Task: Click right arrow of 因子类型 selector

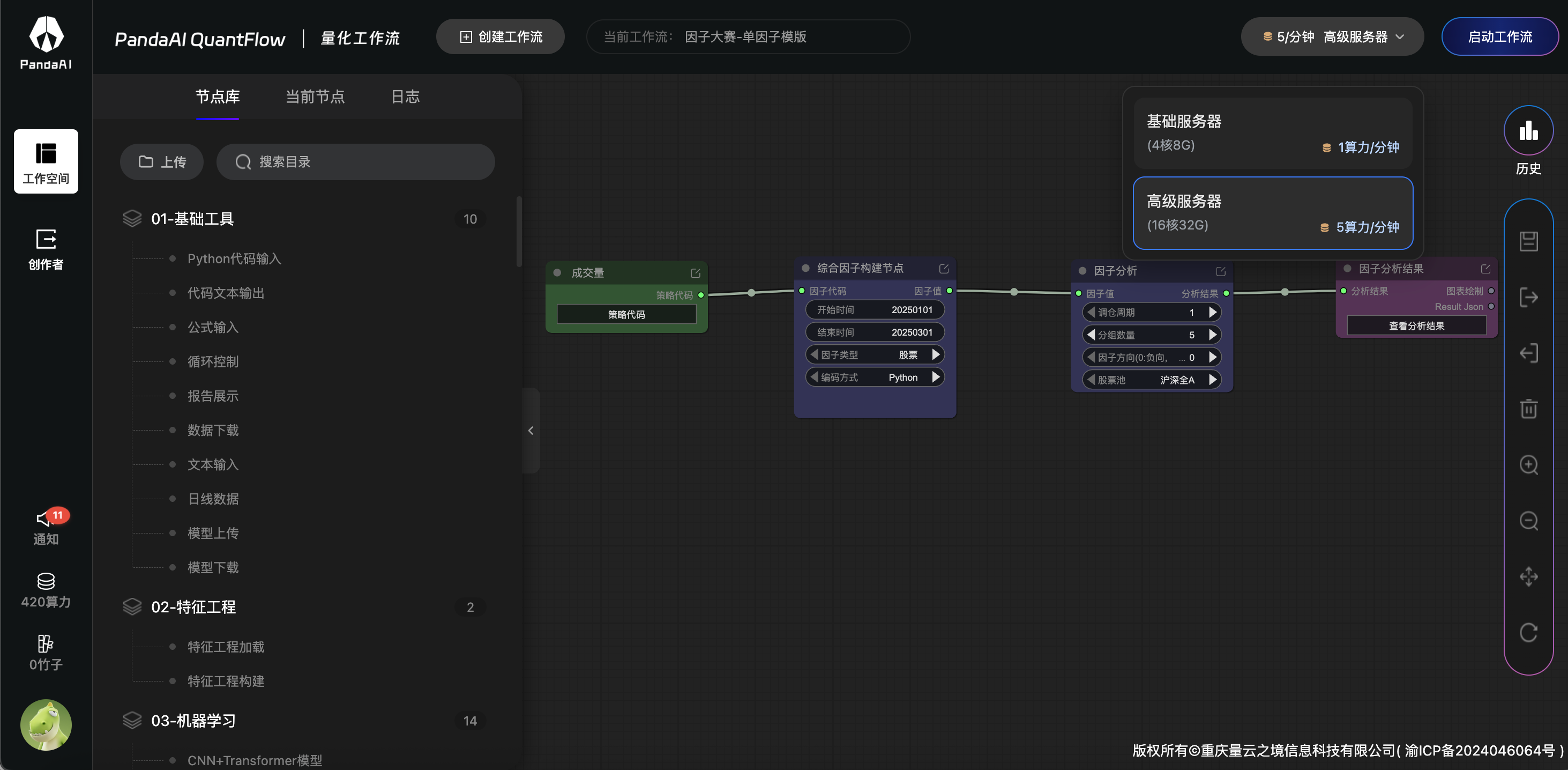Action: pos(936,354)
